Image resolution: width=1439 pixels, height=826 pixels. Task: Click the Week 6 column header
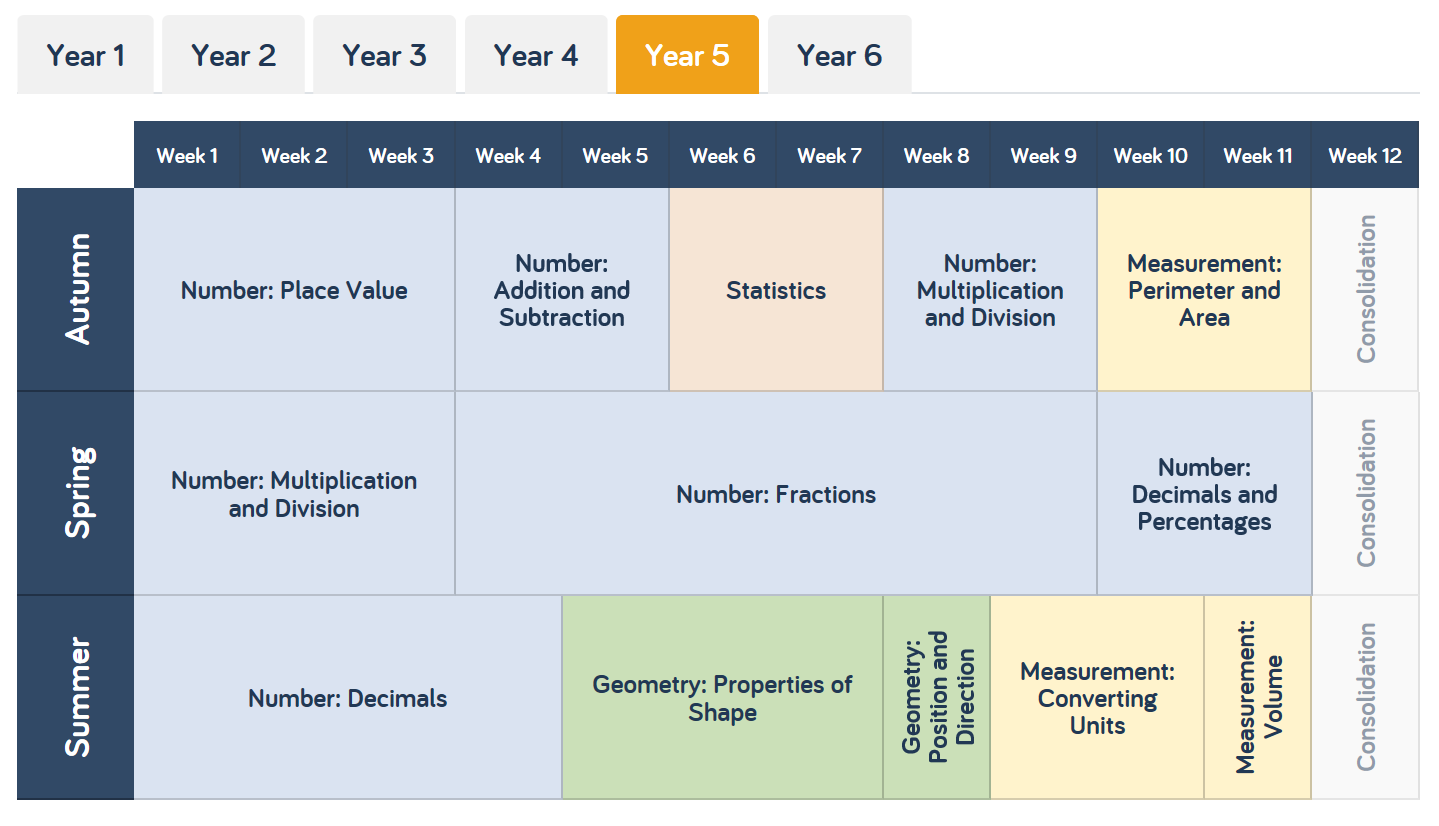[722, 155]
